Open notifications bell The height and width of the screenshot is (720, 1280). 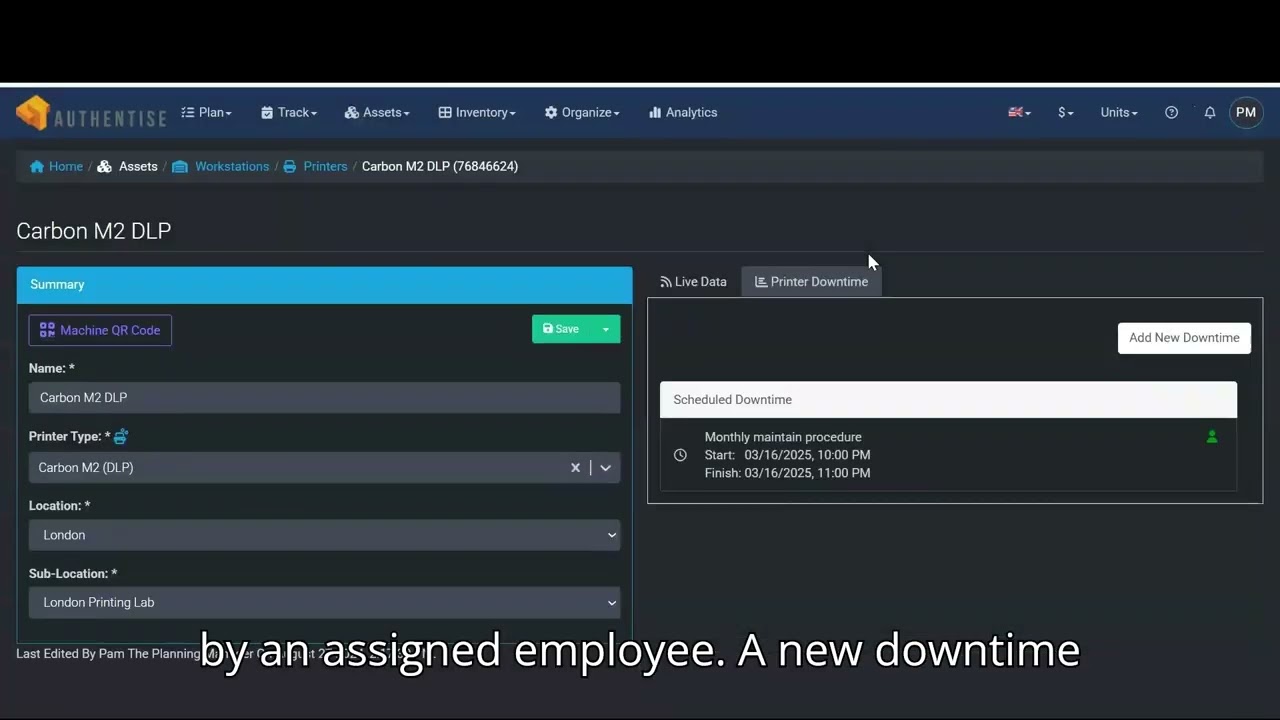coord(1210,113)
